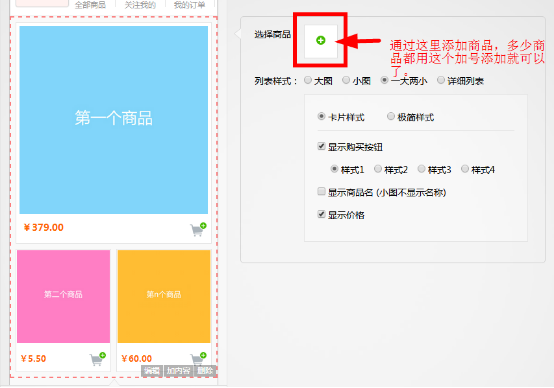Click the 加内容 button
The width and height of the screenshot is (554, 388).
coord(178,371)
